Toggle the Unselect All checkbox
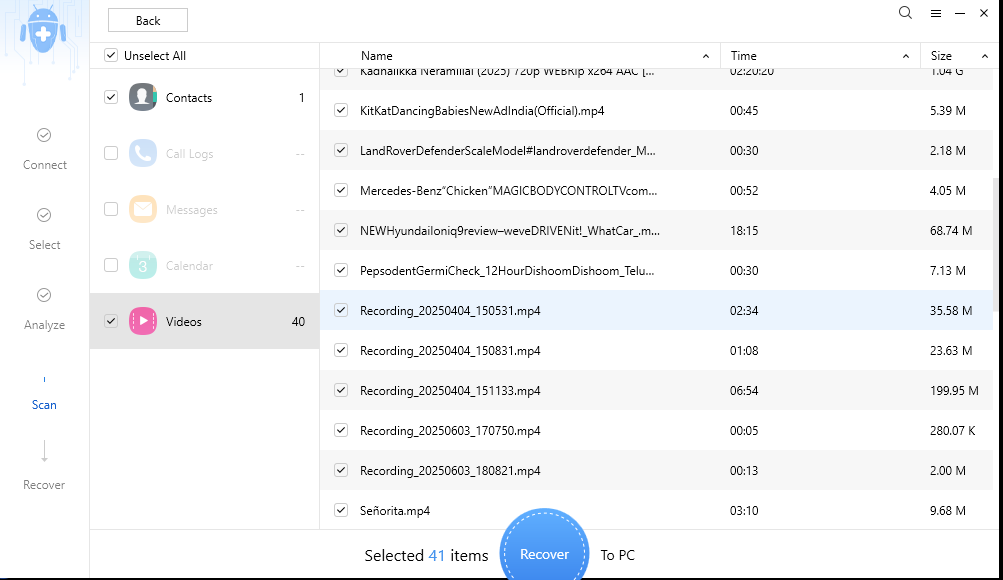The image size is (1003, 580). point(110,55)
